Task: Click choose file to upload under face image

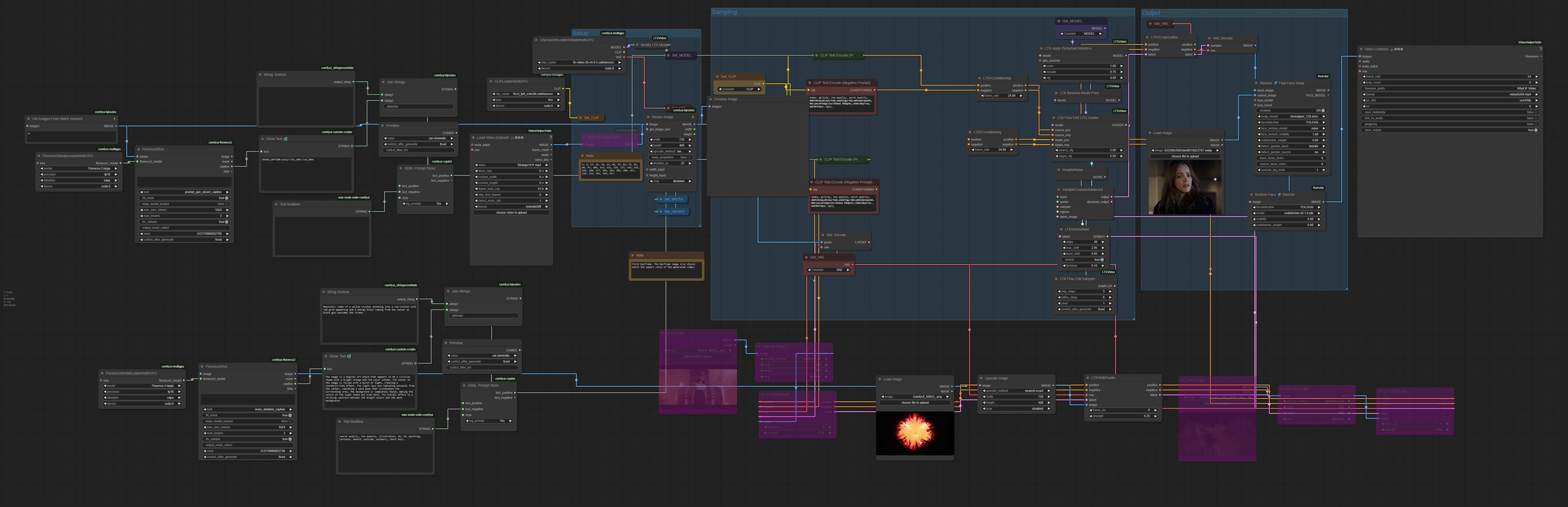Action: click(x=1185, y=156)
